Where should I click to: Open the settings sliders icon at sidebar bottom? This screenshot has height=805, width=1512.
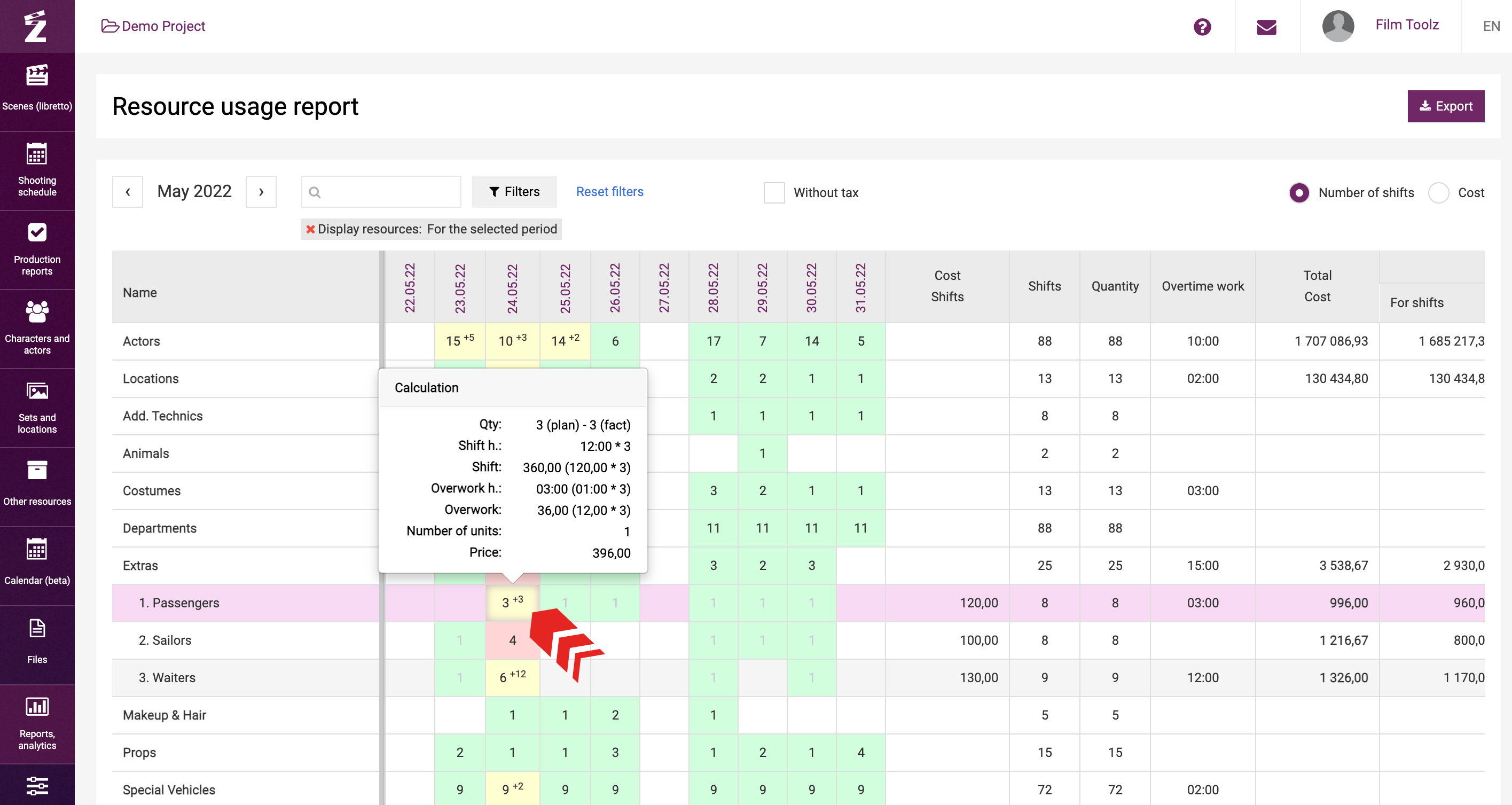37,786
